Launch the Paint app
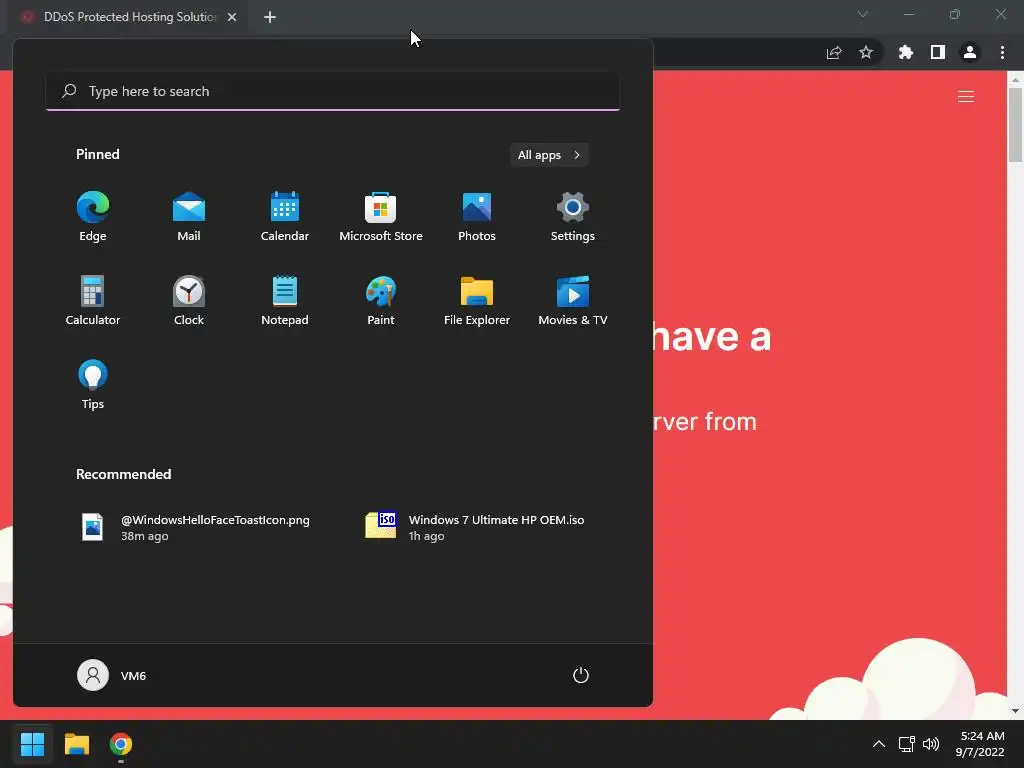This screenshot has height=768, width=1024. coord(381,300)
